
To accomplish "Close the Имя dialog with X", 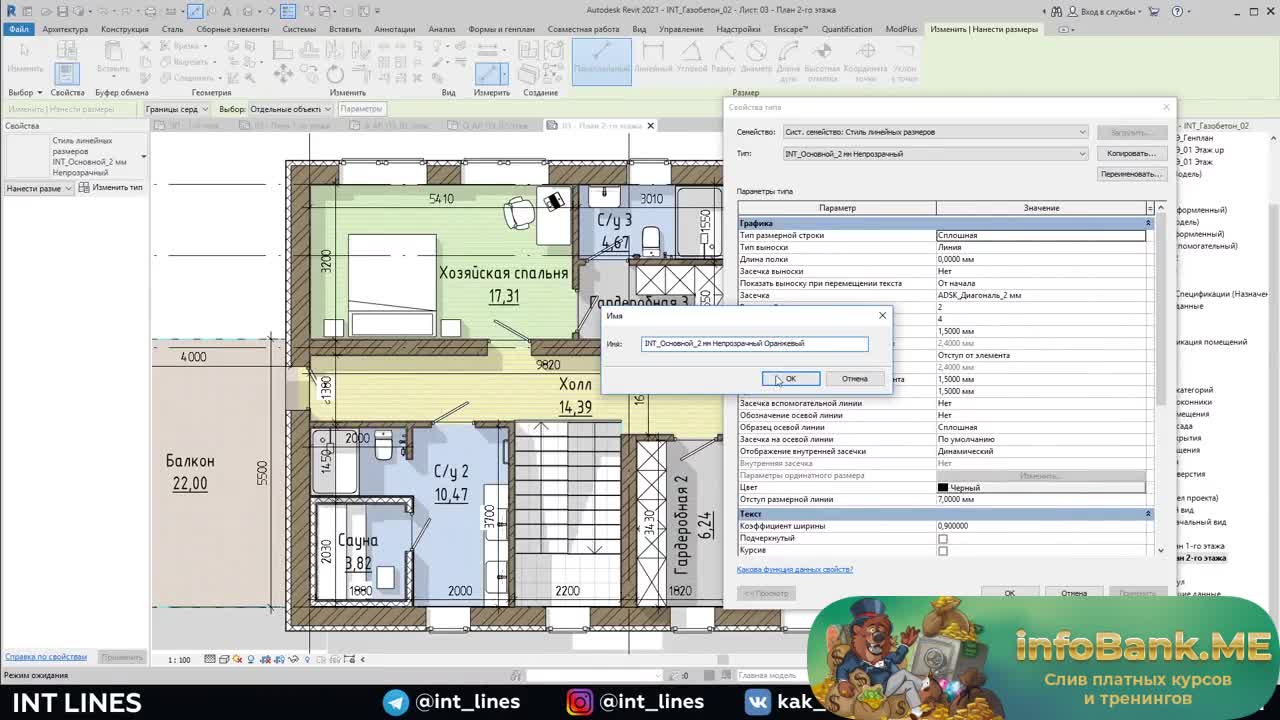I will [882, 316].
